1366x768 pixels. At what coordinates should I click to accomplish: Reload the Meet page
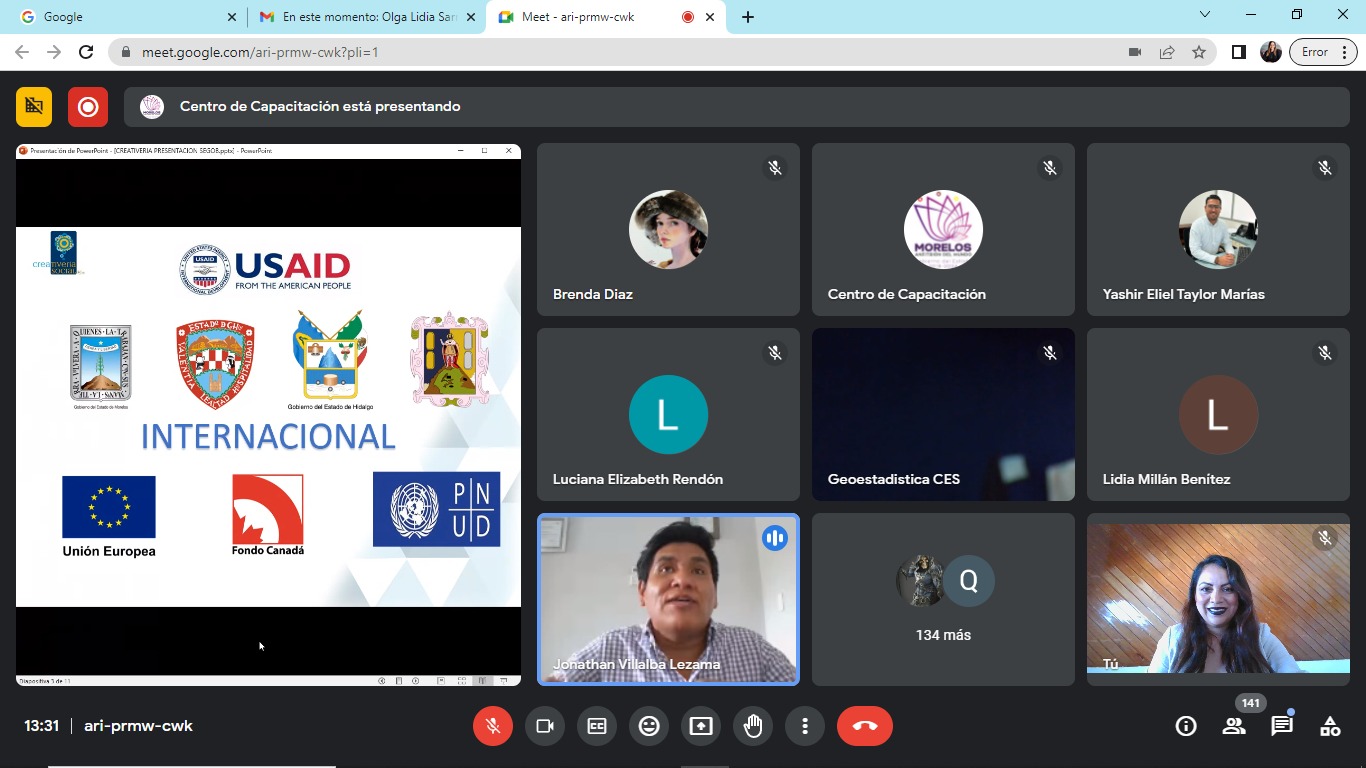[86, 52]
